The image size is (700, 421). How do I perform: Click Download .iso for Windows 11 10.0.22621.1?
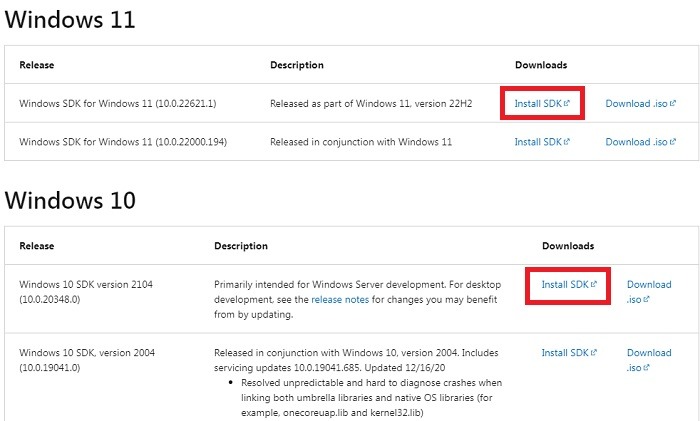click(x=641, y=104)
